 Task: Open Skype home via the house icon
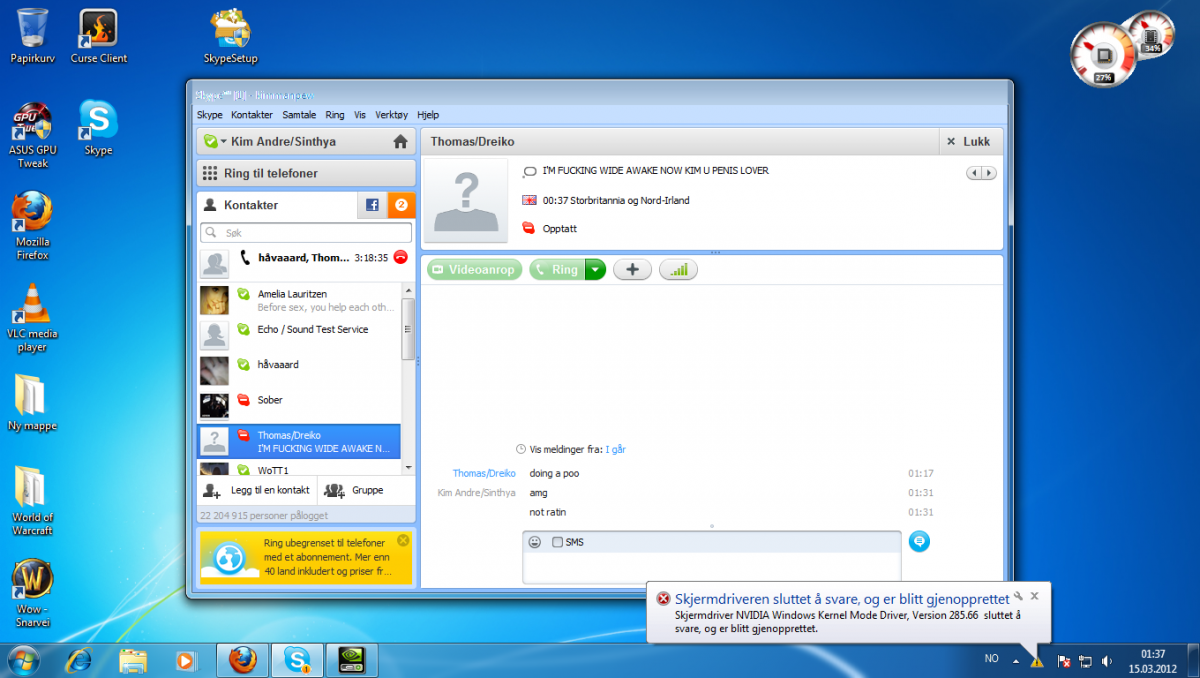(x=400, y=142)
